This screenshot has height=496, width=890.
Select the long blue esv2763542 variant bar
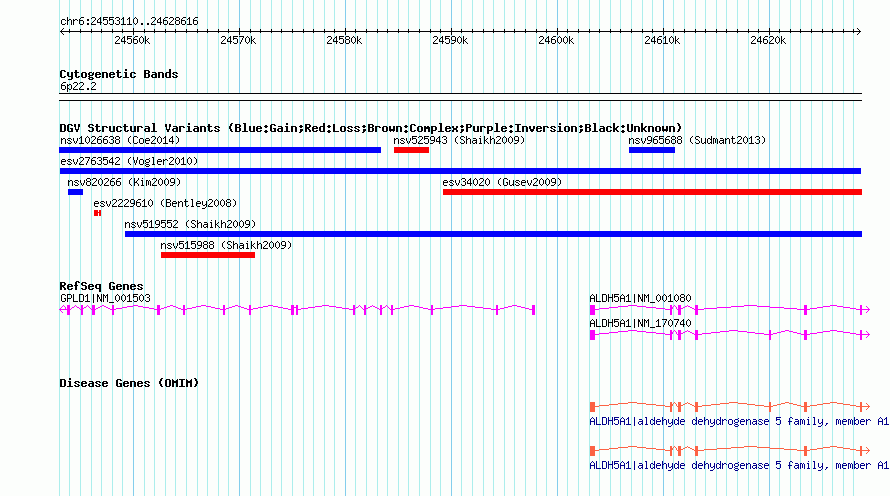tap(460, 171)
